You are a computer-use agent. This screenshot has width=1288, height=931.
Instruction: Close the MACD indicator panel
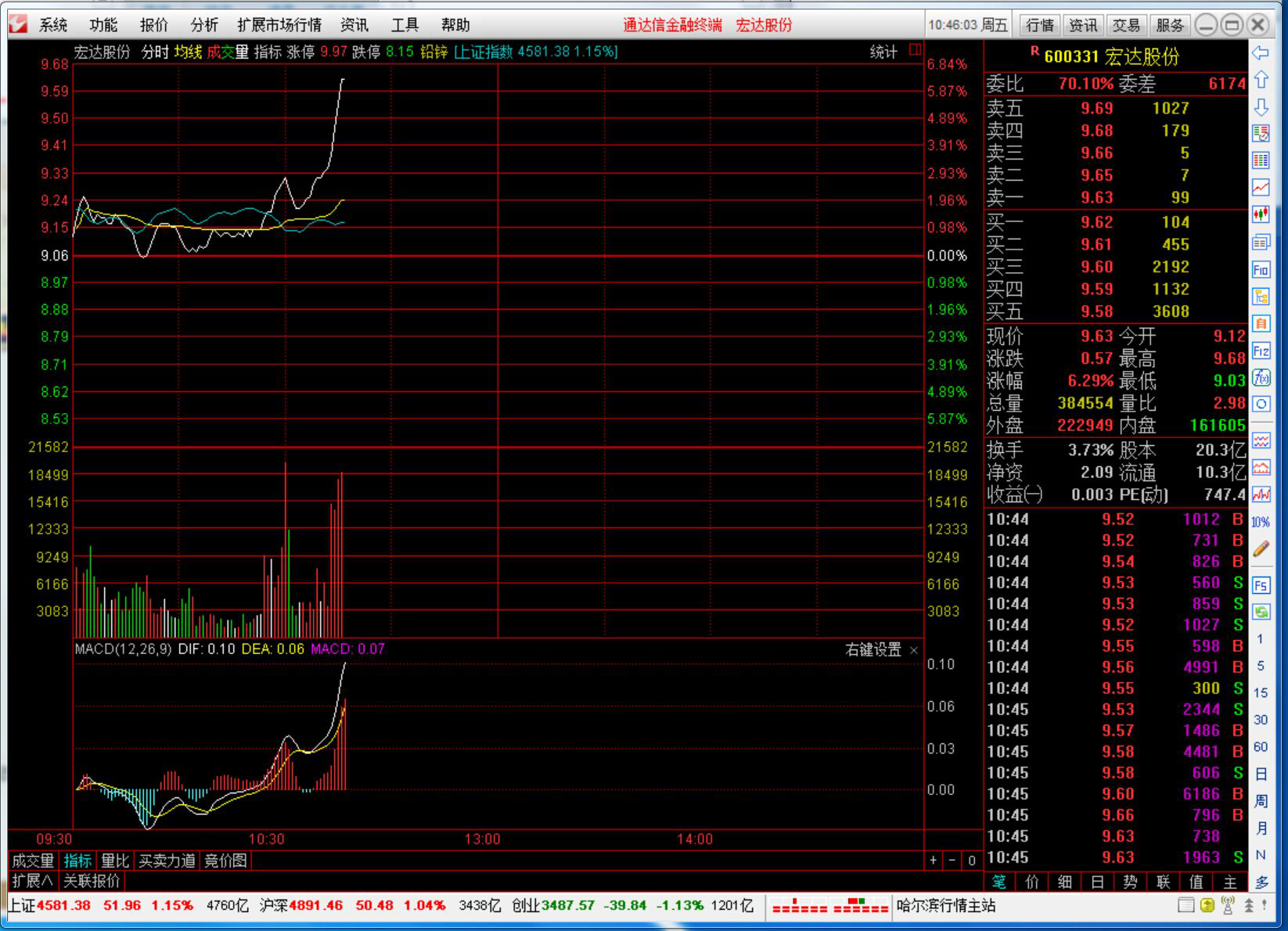(x=913, y=650)
